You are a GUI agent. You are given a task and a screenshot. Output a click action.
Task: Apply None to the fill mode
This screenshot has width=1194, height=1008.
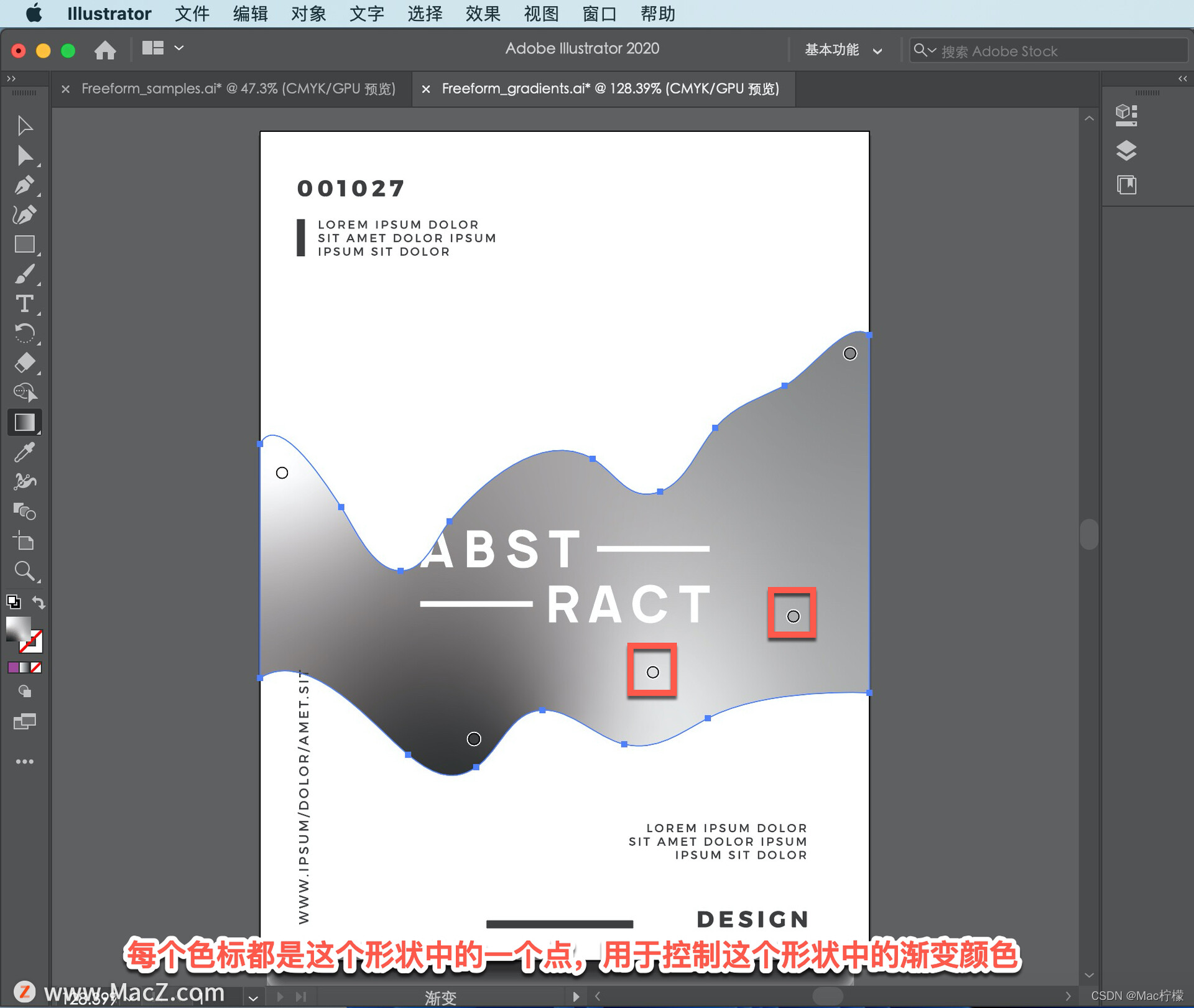click(37, 668)
